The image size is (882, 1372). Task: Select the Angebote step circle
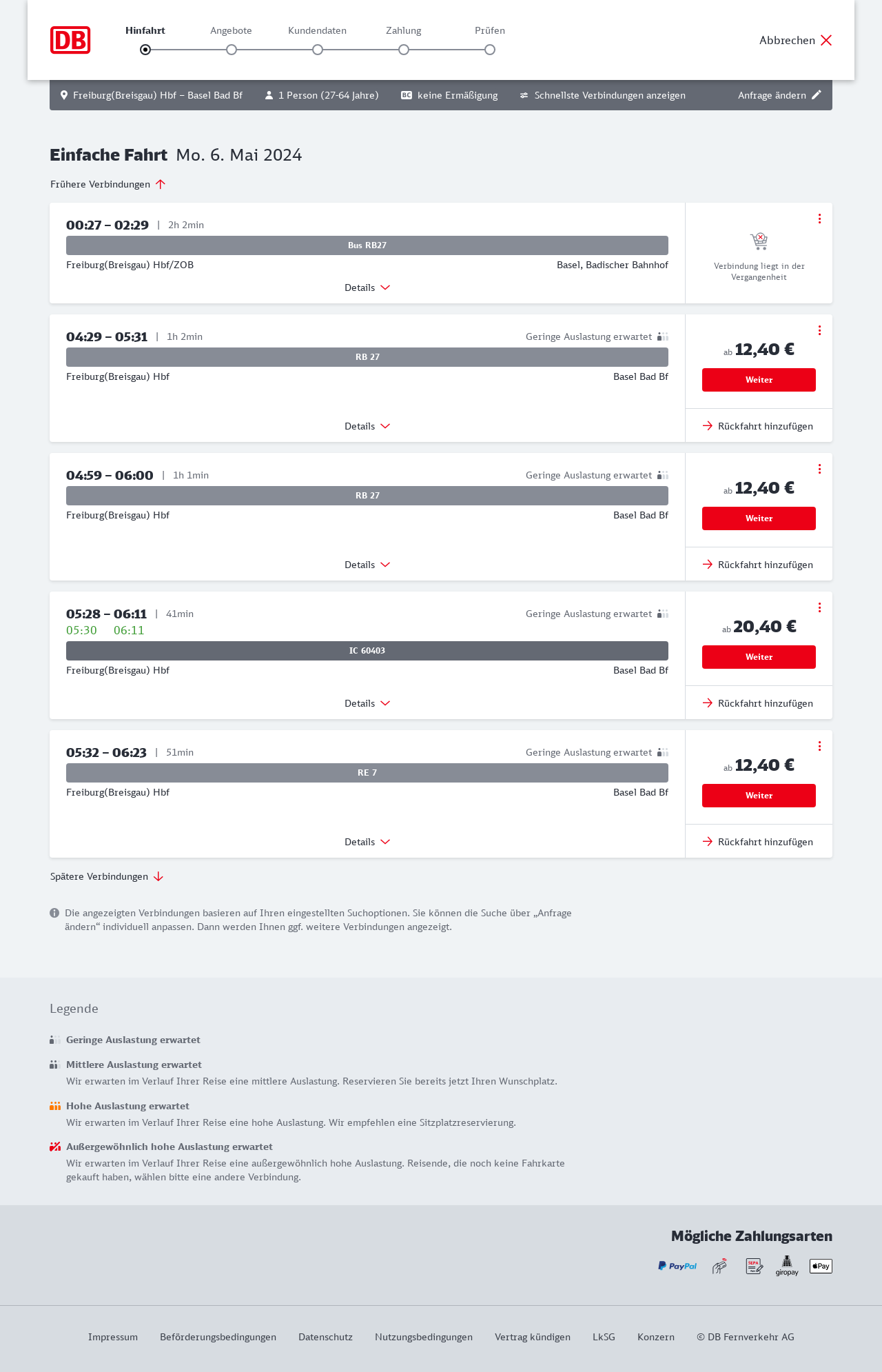[232, 50]
